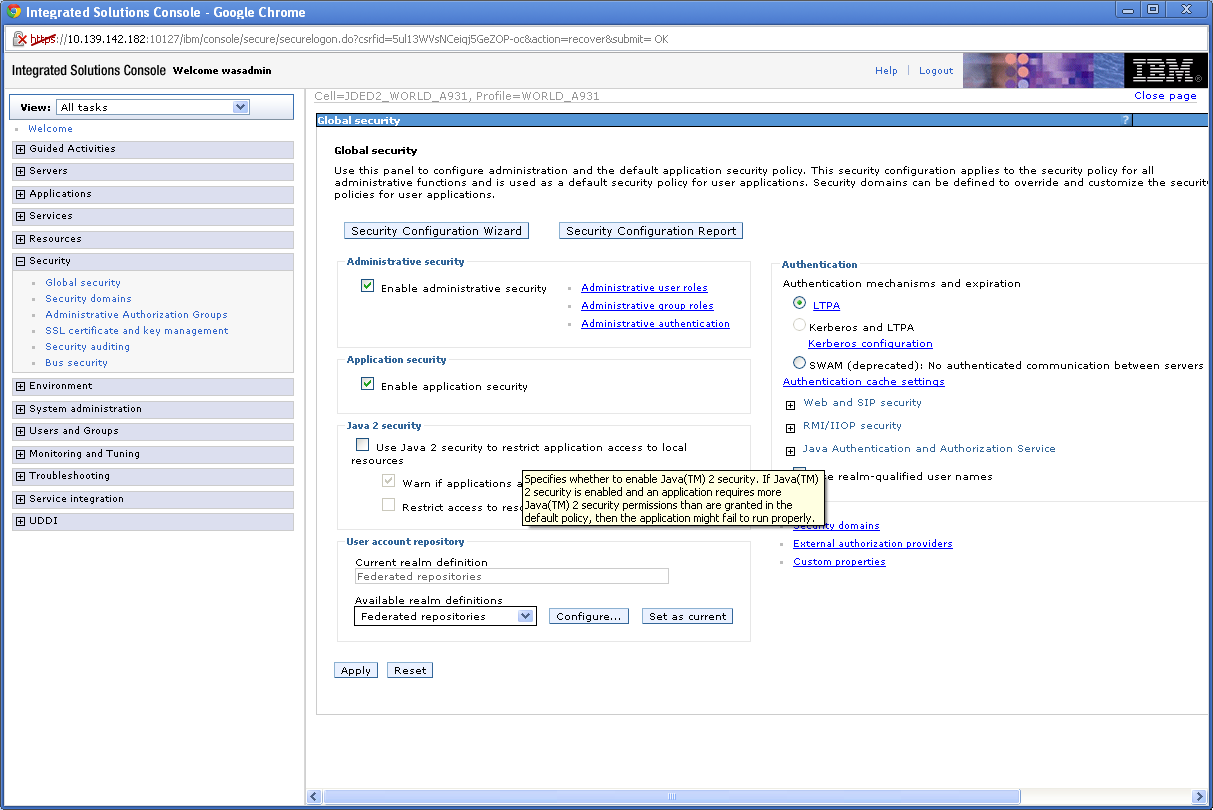Open Administrative authentication link

point(655,324)
